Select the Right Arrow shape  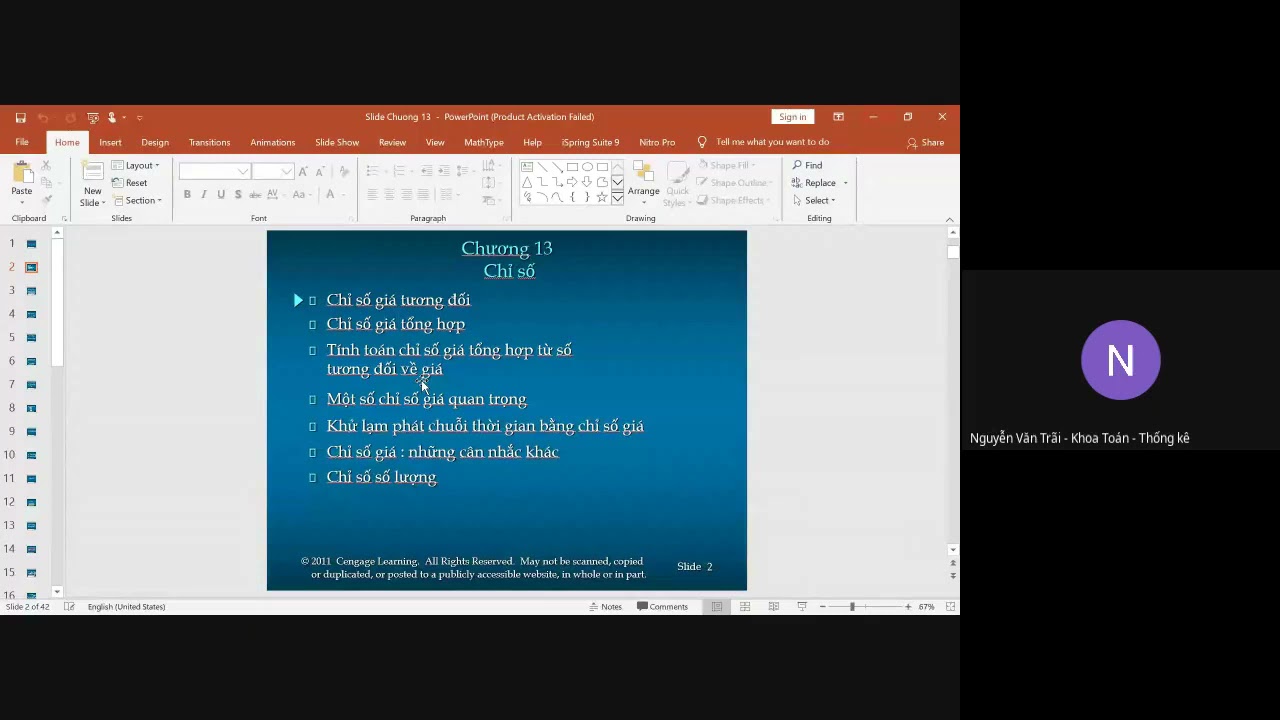click(x=572, y=182)
